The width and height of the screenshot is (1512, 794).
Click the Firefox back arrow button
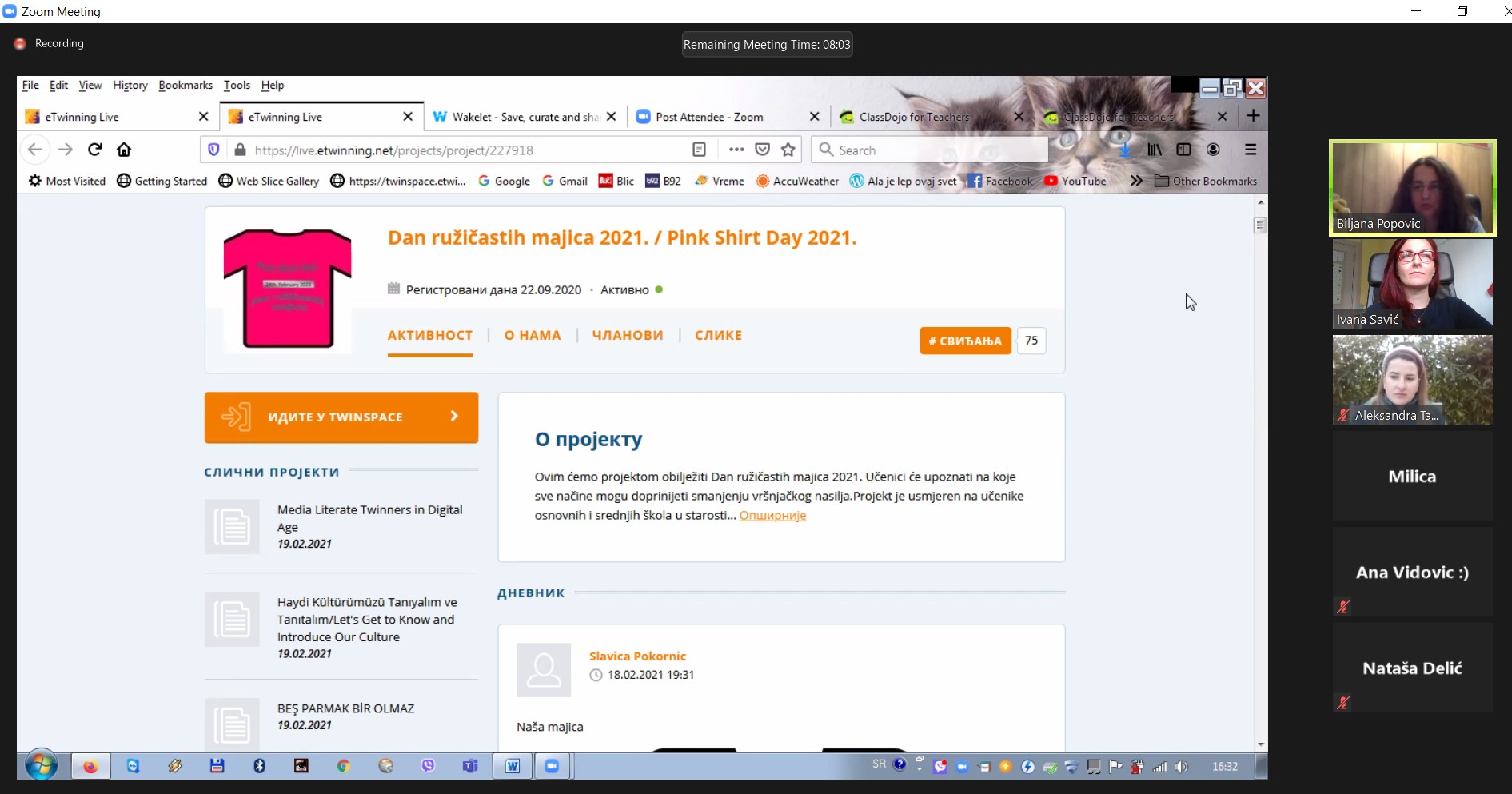35,150
